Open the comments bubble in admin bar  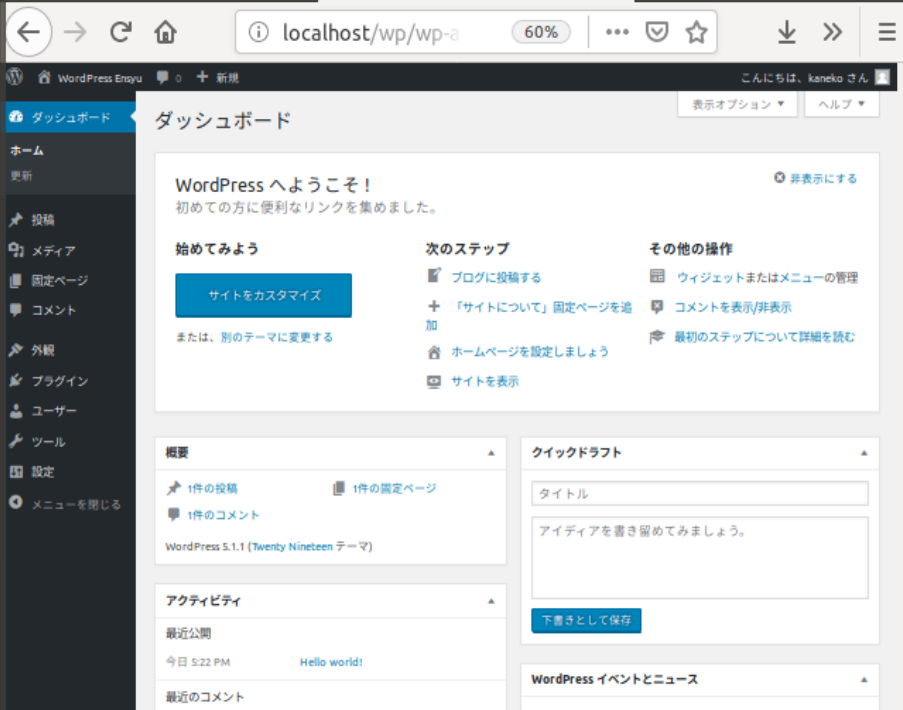point(169,78)
